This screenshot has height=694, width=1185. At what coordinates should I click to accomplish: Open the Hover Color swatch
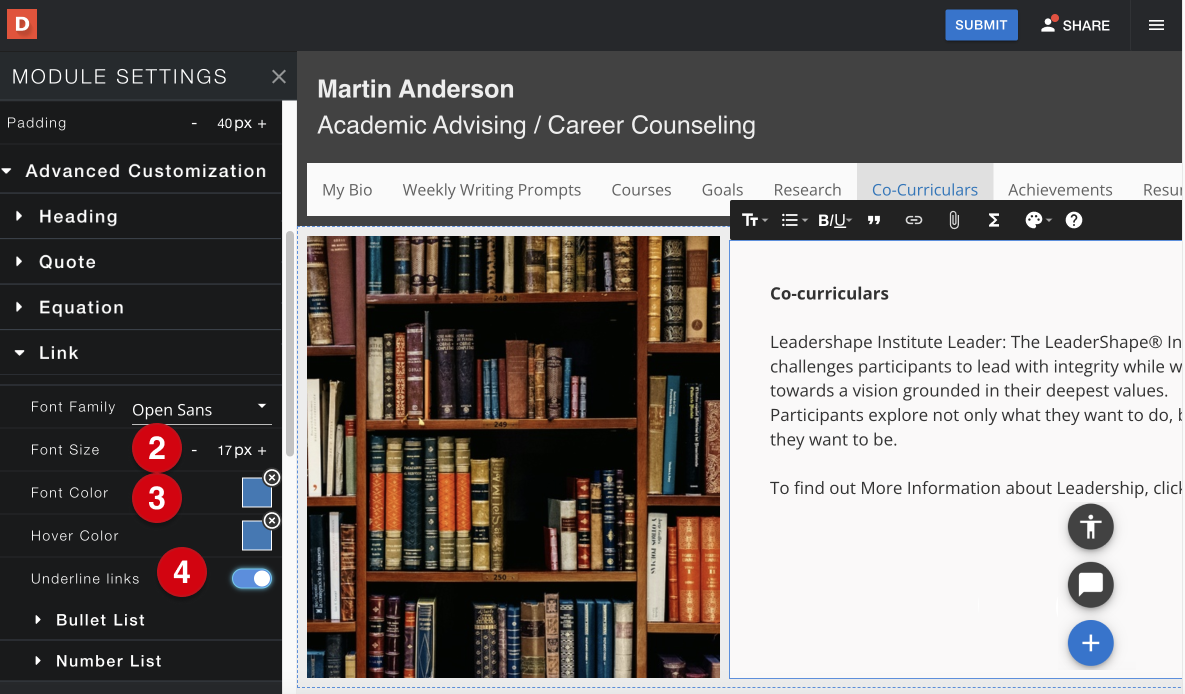(257, 536)
